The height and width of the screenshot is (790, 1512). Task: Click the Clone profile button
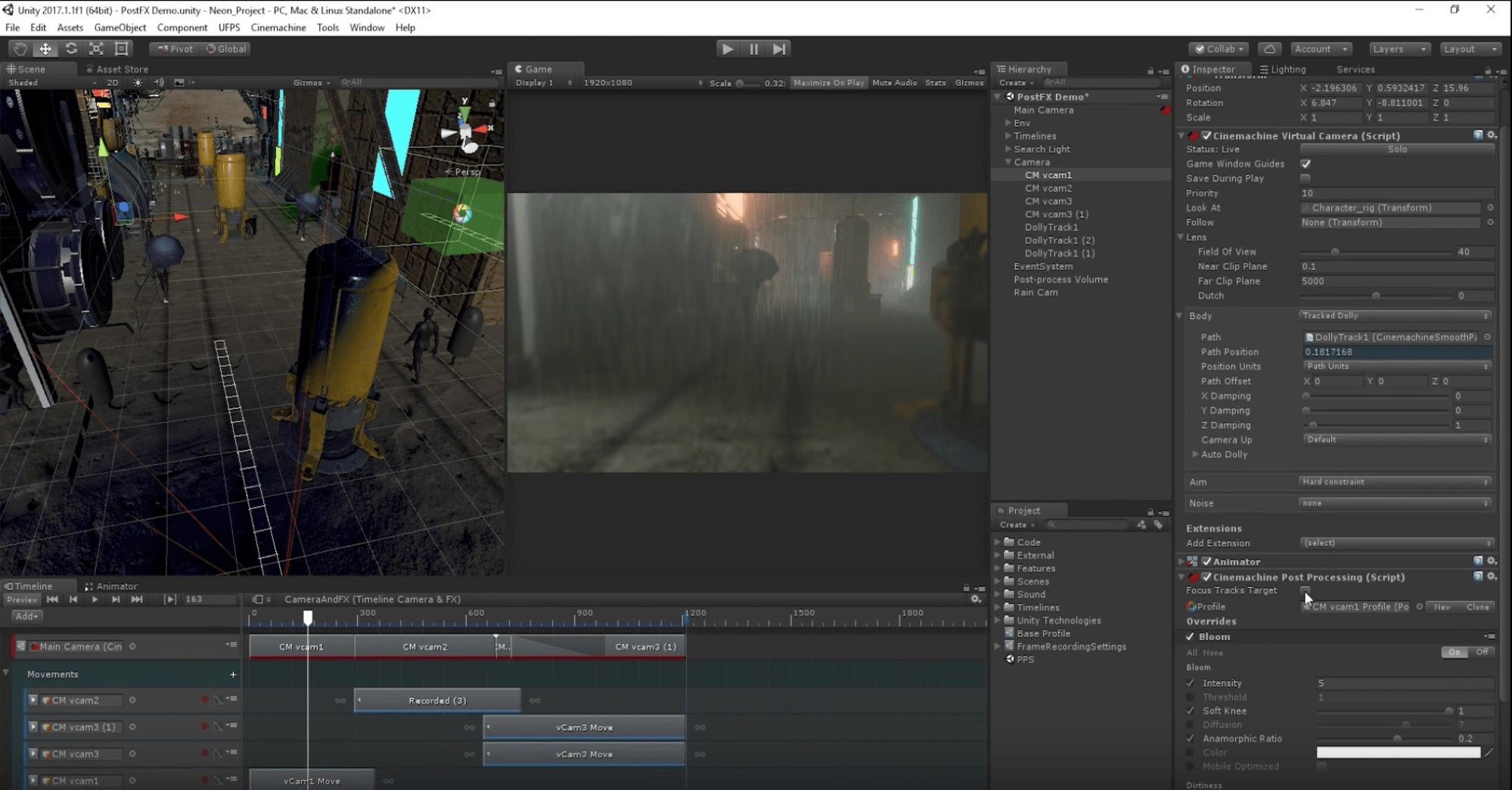[1477, 607]
